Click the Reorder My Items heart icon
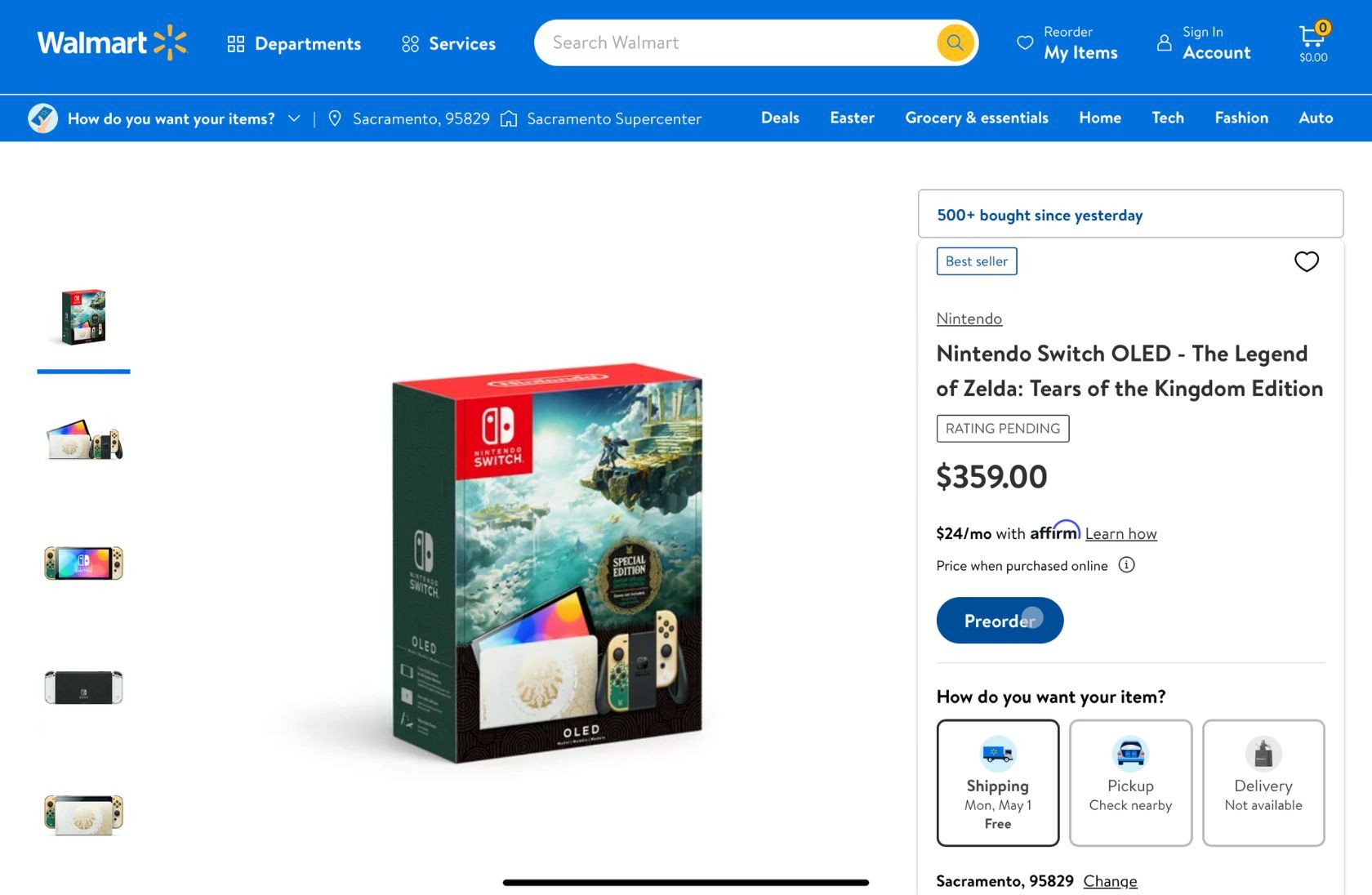This screenshot has height=895, width=1372. coord(1024,42)
